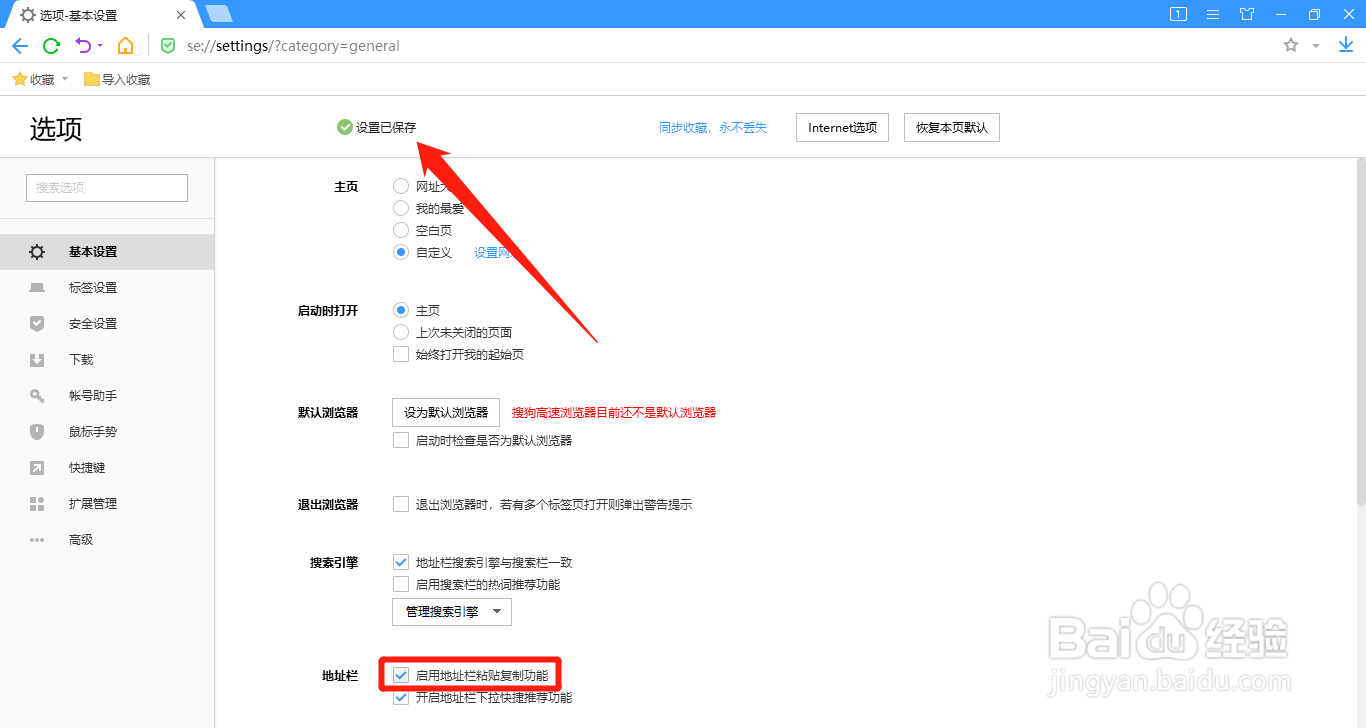
Task: Click the 帐号助手 key icon in sidebar
Action: (x=36, y=395)
